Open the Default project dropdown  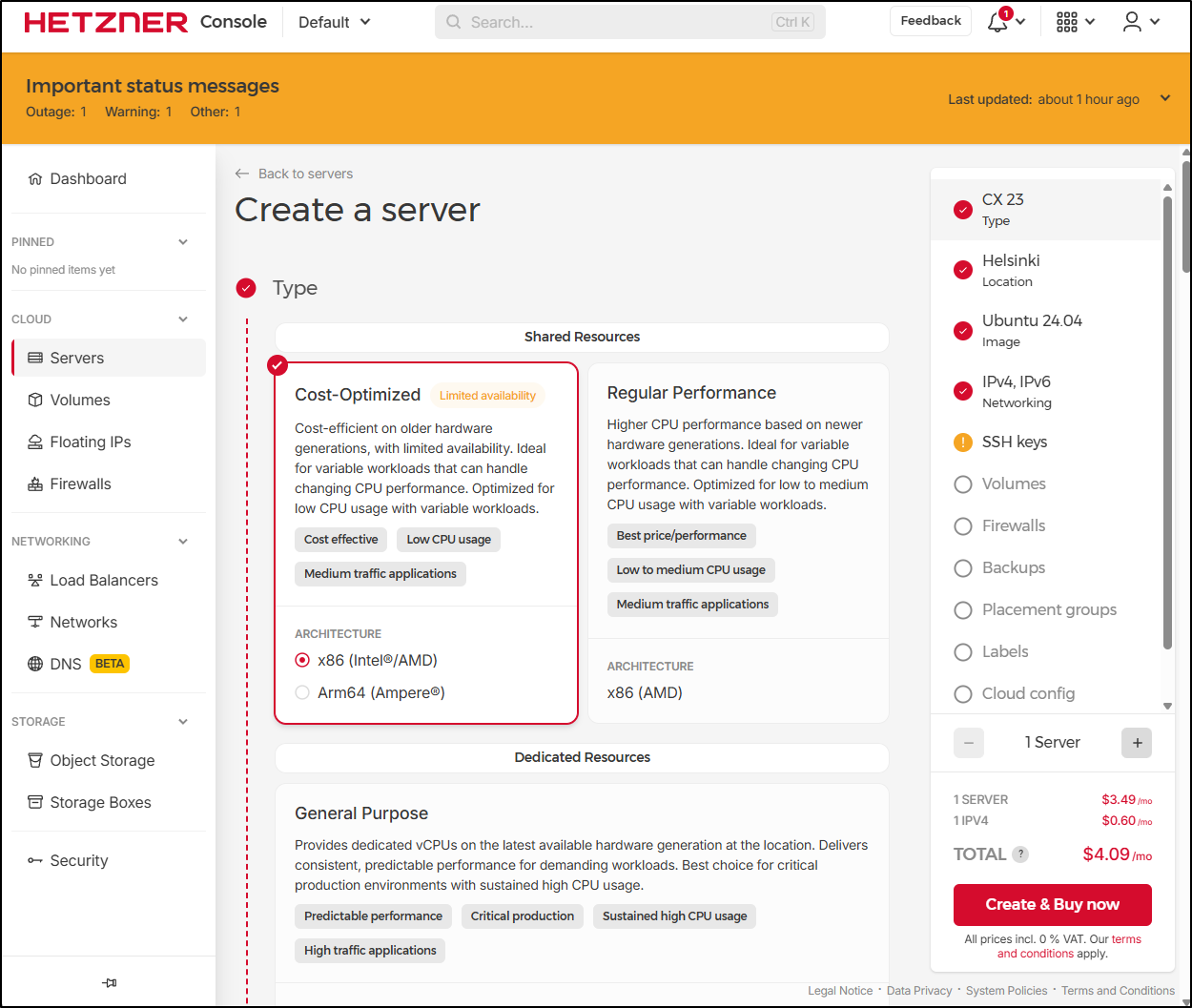(334, 22)
